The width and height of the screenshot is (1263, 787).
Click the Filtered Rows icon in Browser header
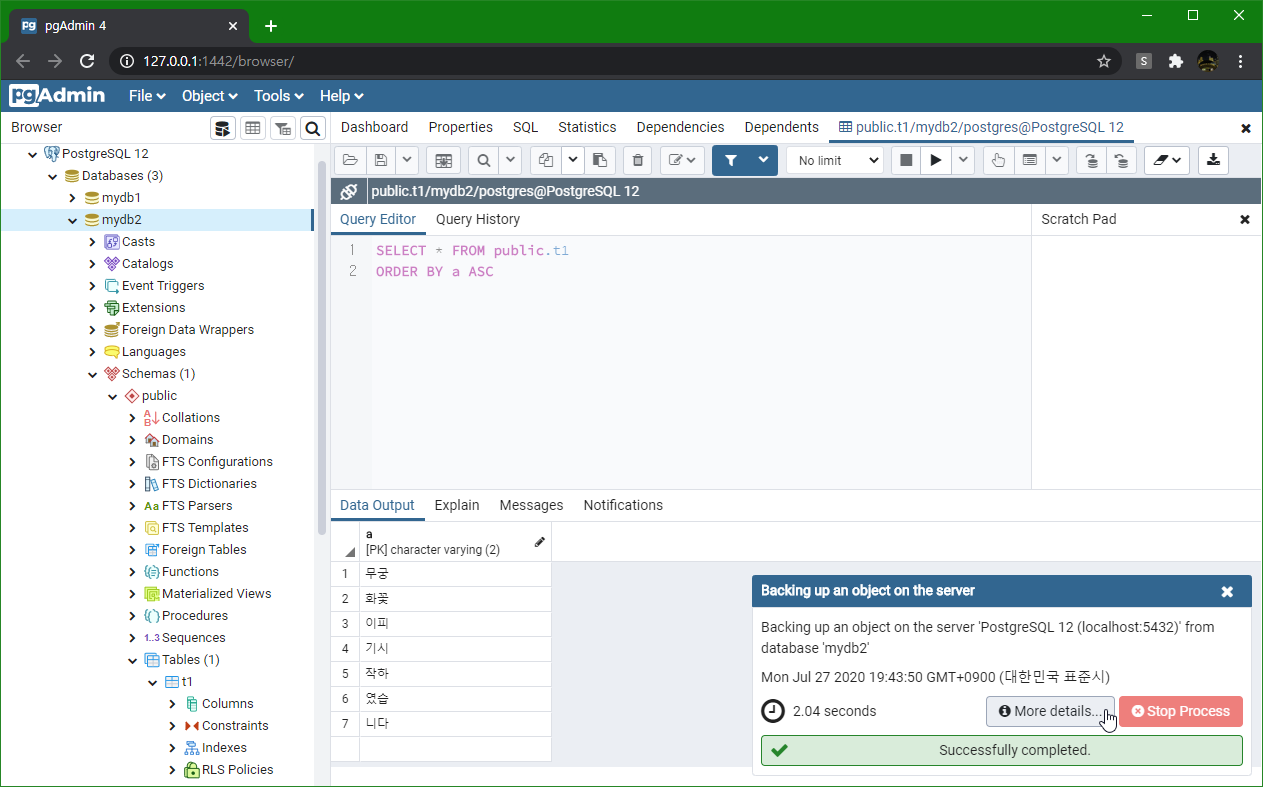point(283,128)
